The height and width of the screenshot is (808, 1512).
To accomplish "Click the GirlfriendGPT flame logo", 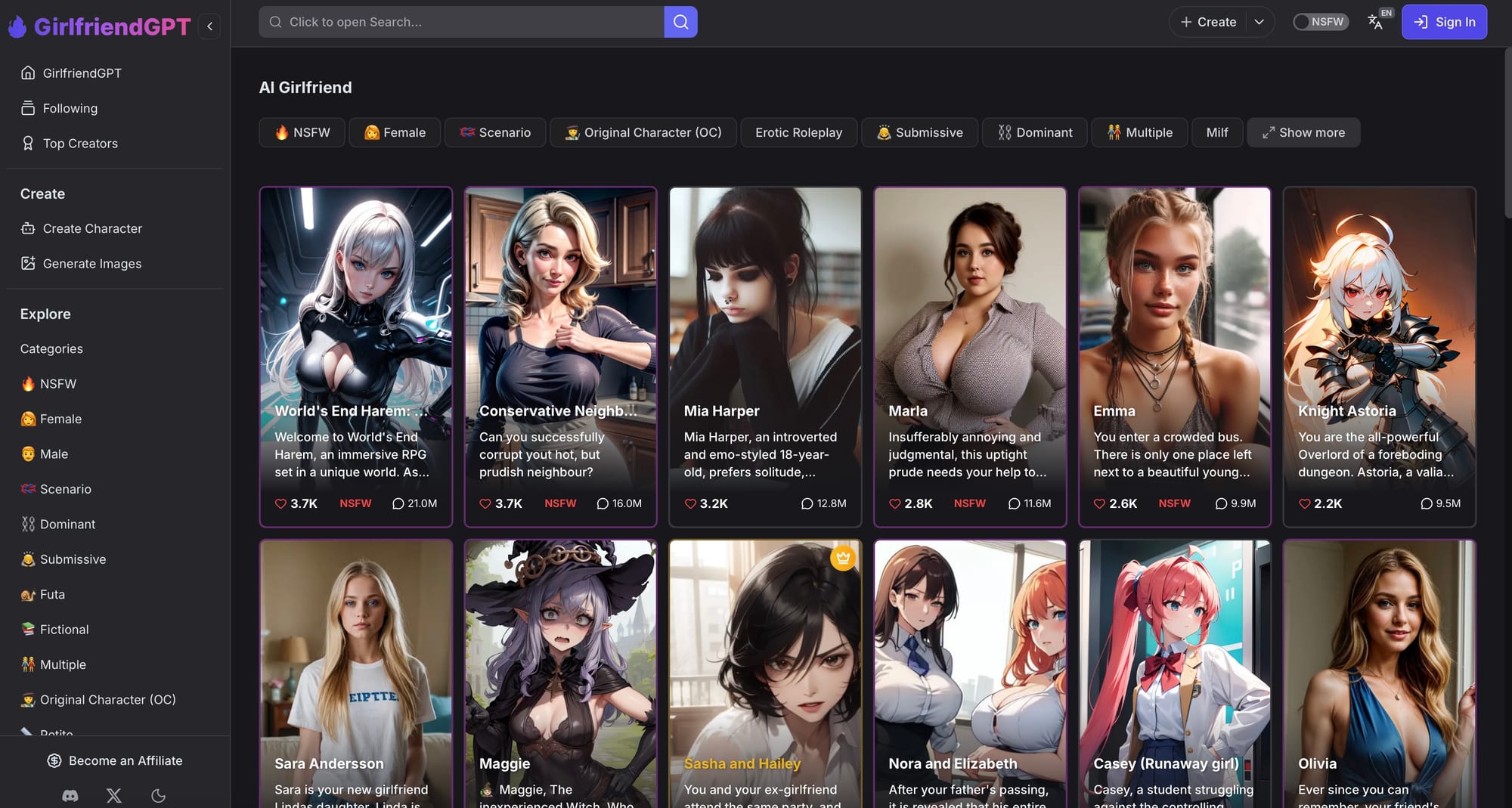I will (17, 26).
